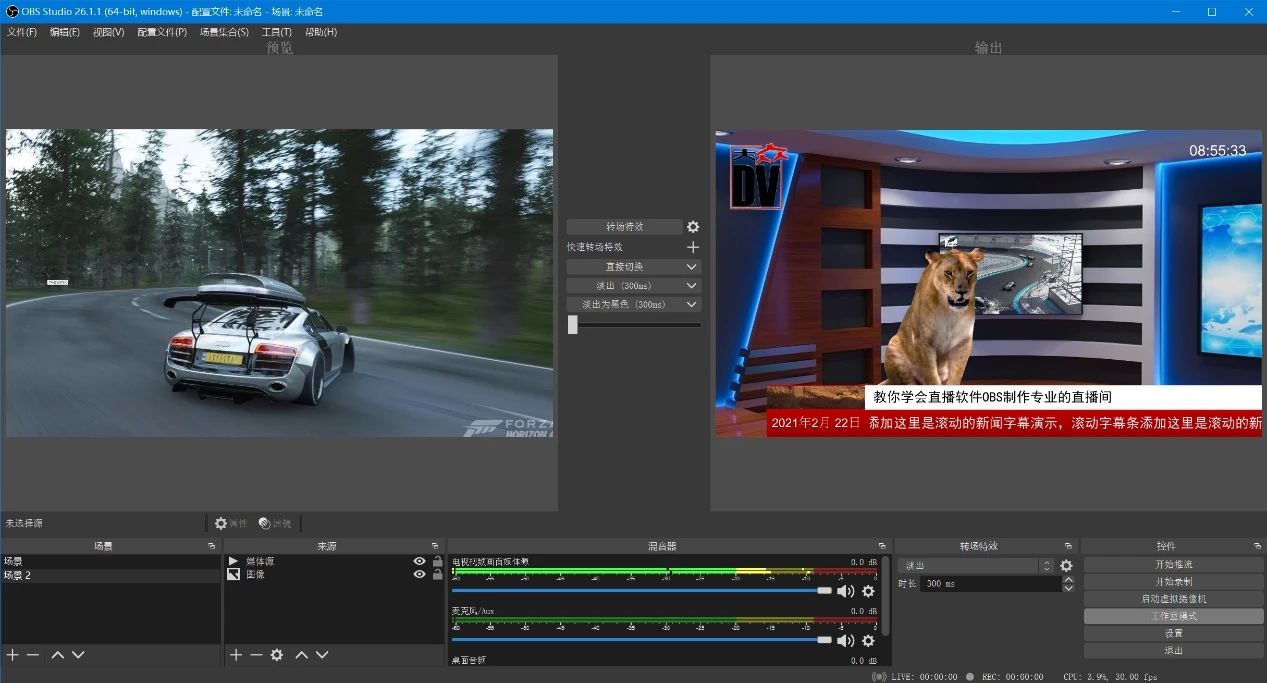Move the source down in the 来源 panel
Image resolution: width=1267 pixels, height=683 pixels.
point(322,655)
